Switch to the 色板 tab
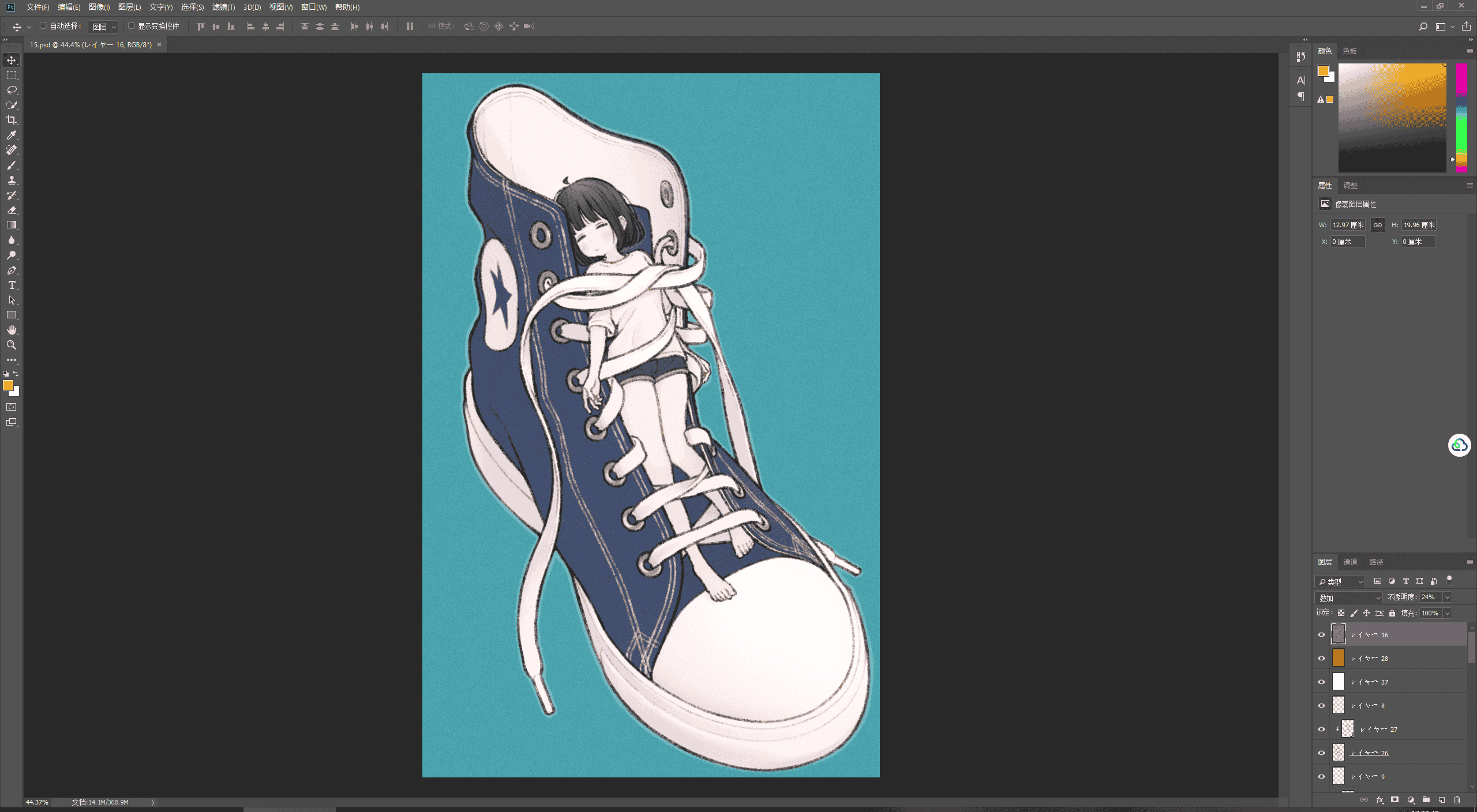Viewport: 1477px width, 812px height. pos(1349,51)
